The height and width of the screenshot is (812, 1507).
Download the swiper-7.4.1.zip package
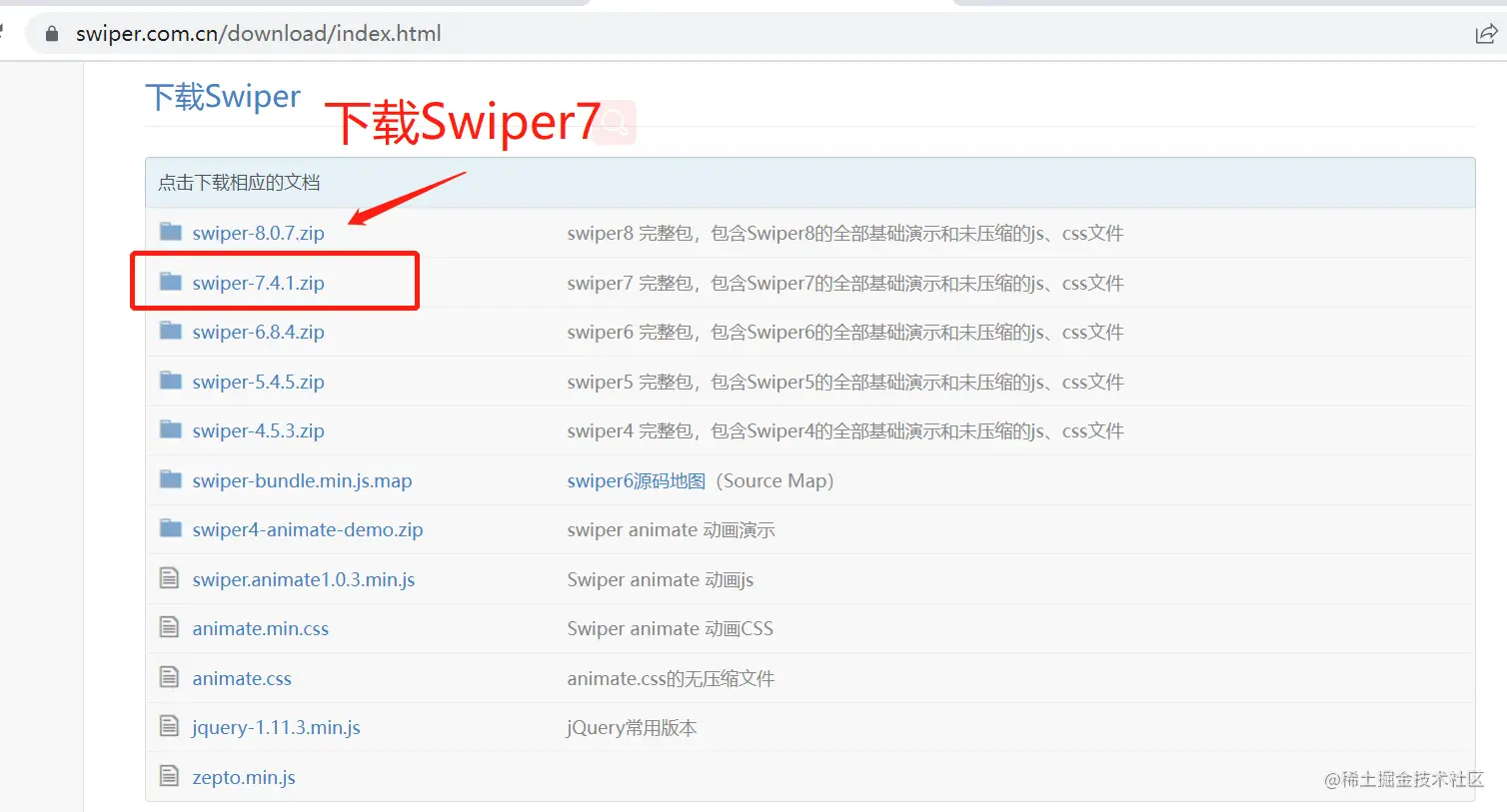click(258, 283)
